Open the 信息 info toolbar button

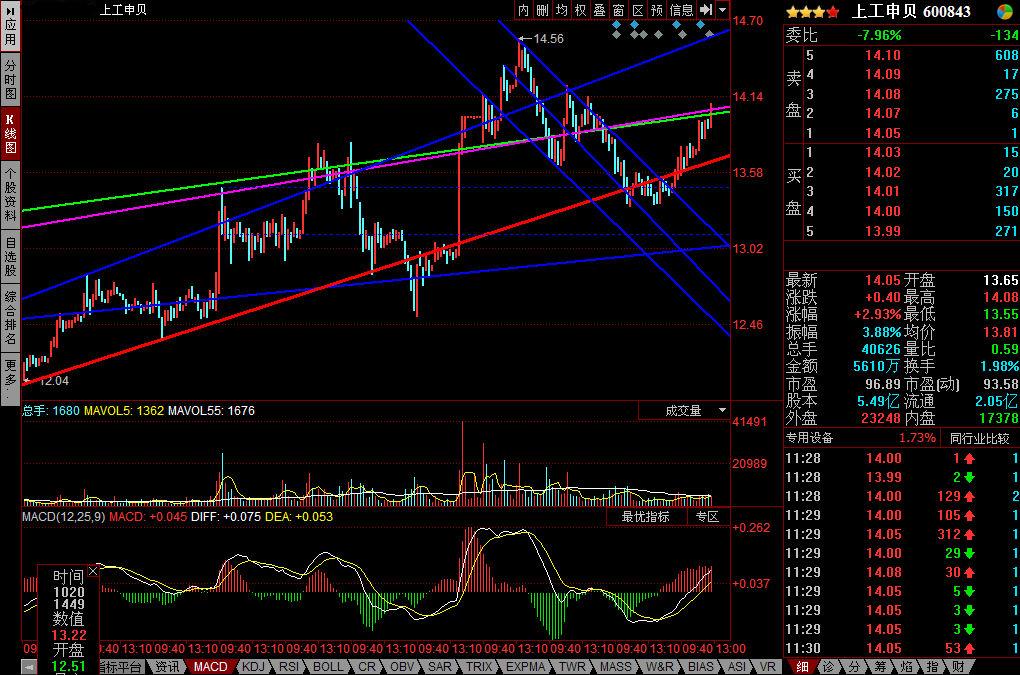tap(681, 10)
